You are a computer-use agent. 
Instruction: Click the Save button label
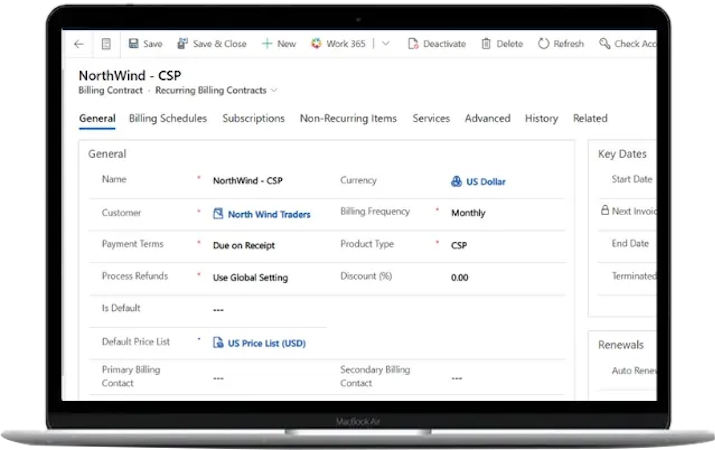[153, 44]
